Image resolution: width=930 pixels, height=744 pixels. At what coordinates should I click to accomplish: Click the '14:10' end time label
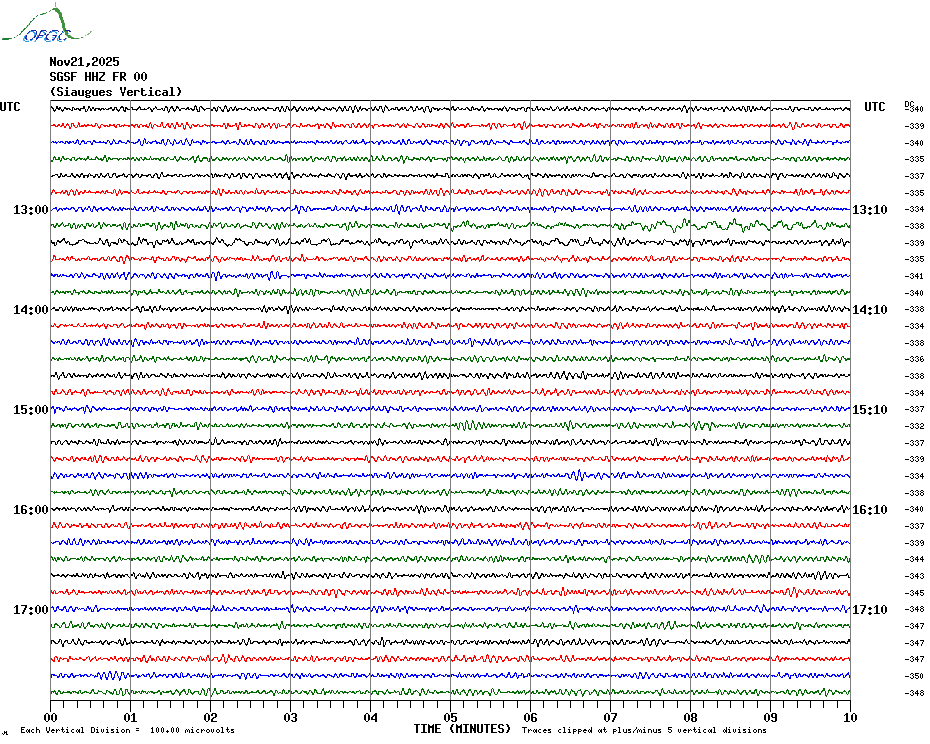870,310
